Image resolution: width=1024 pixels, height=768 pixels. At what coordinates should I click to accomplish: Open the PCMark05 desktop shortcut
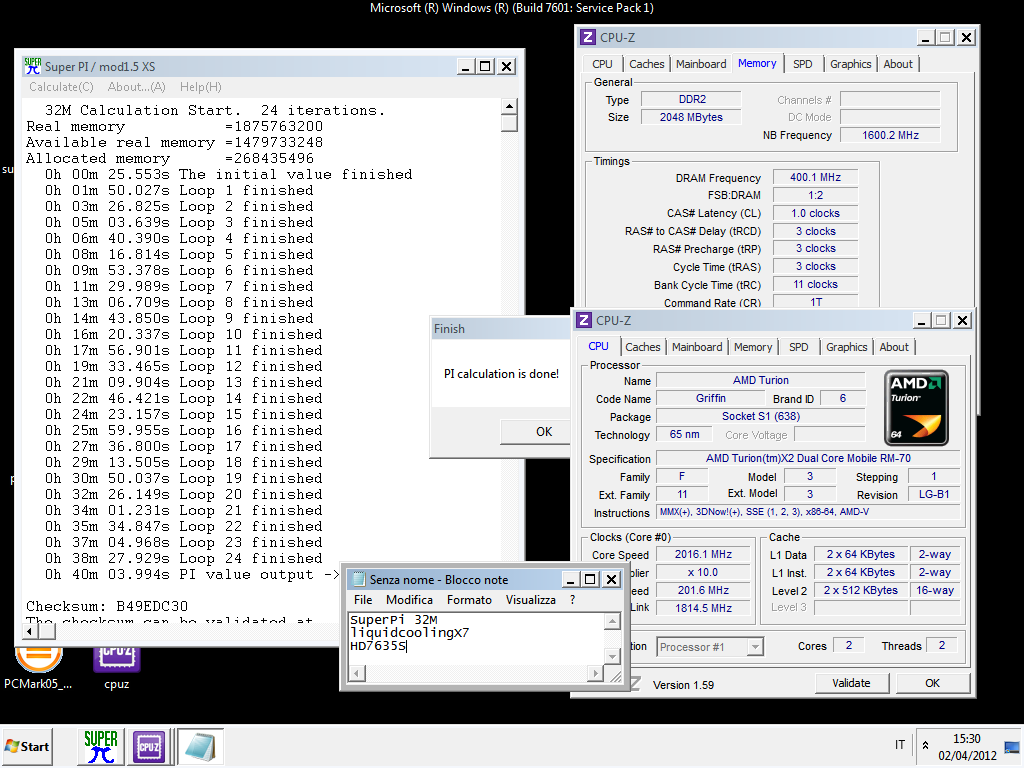38,667
